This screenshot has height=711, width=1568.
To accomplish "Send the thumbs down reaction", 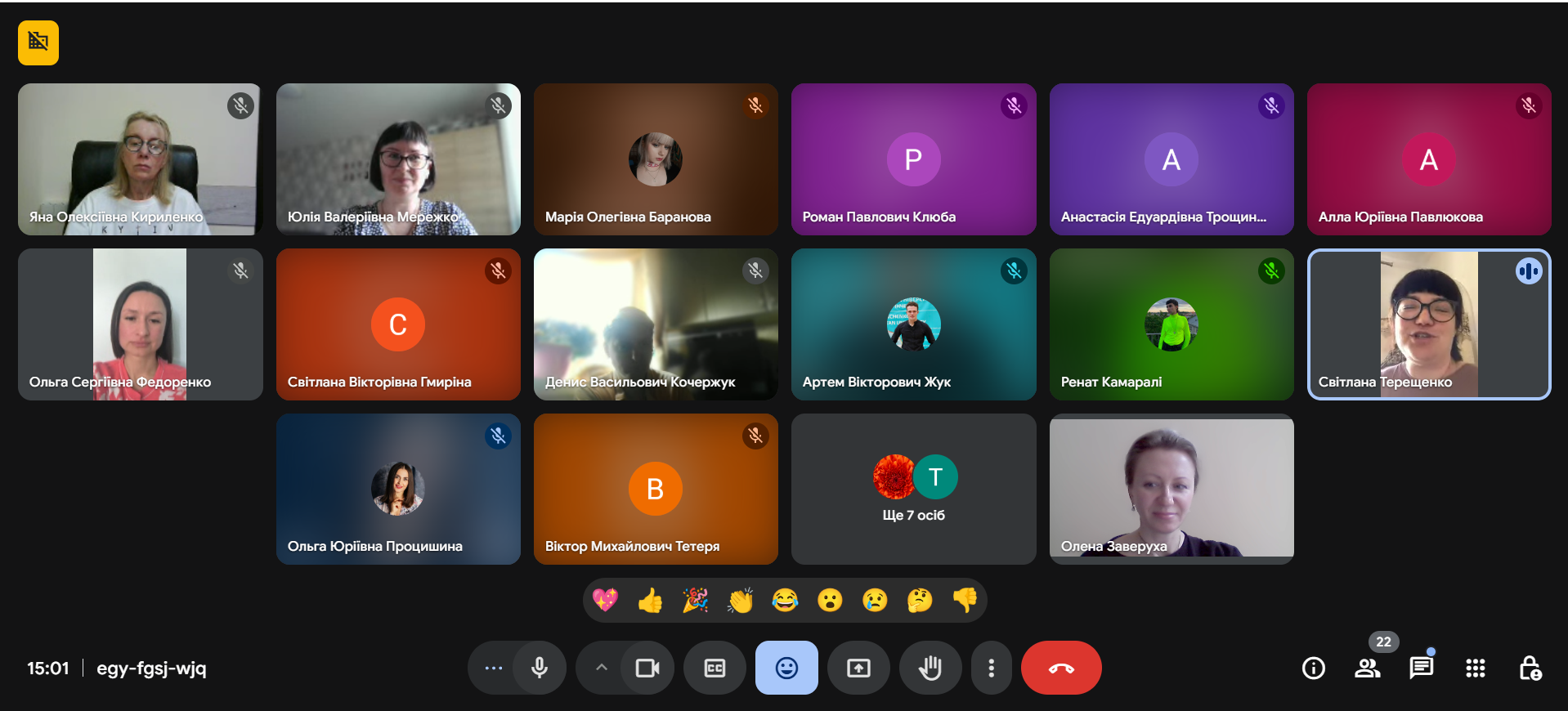I will point(965,601).
